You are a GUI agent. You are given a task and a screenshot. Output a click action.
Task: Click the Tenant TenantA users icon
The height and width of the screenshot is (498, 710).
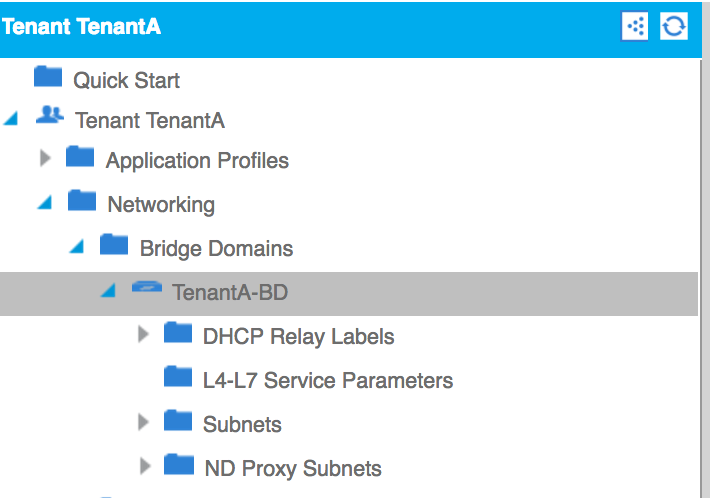pyautogui.click(x=49, y=118)
